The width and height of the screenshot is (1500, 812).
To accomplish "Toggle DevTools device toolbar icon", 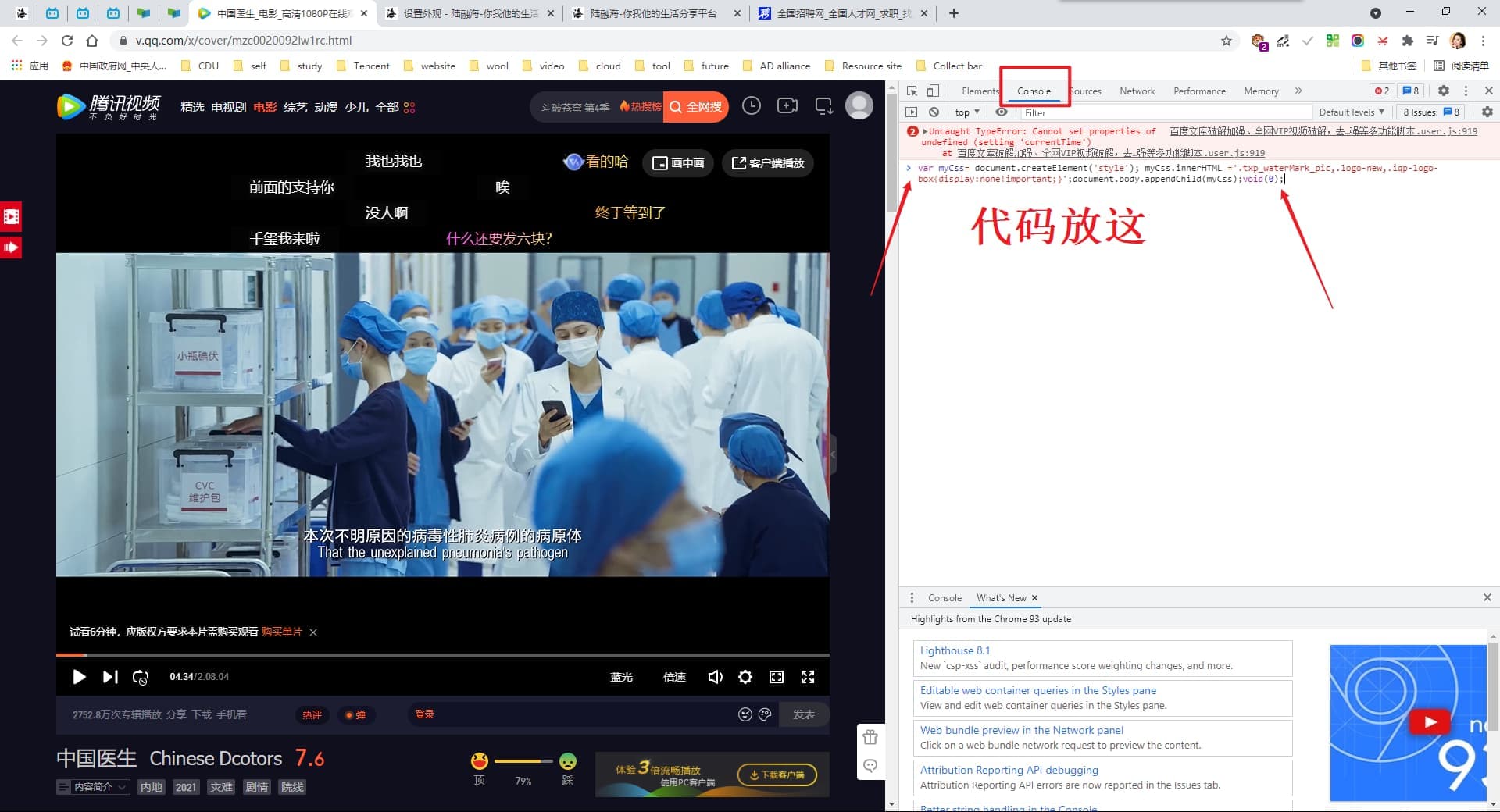I will click(933, 91).
